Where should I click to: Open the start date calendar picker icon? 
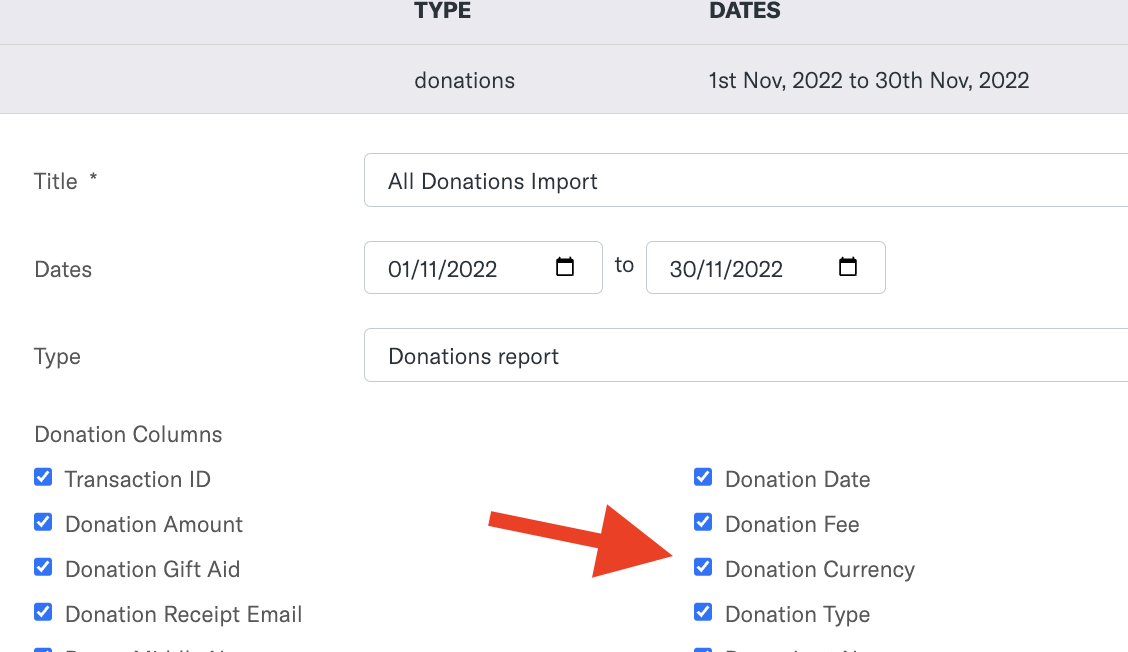click(565, 267)
